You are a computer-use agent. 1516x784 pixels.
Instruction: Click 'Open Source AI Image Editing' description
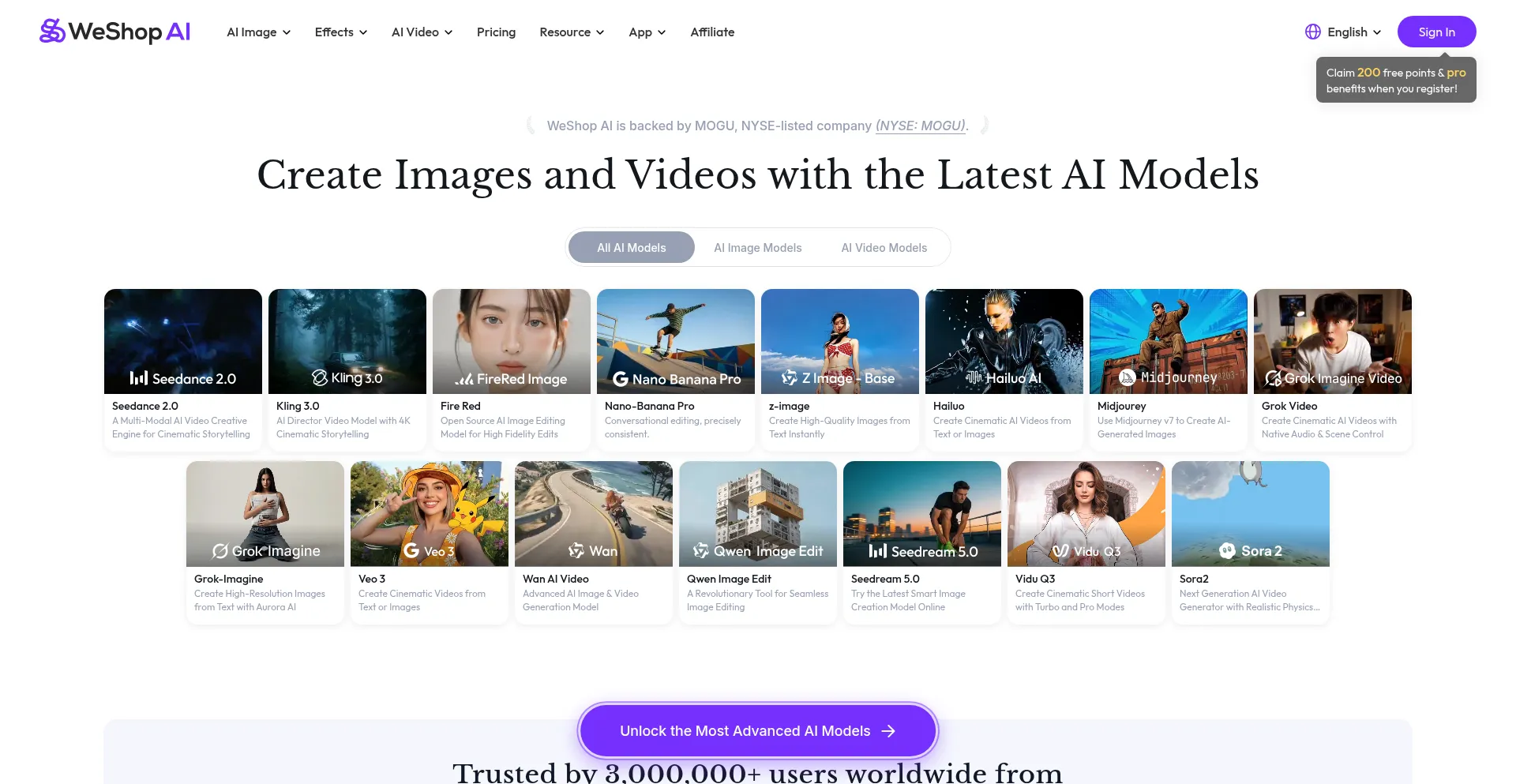[x=503, y=427]
